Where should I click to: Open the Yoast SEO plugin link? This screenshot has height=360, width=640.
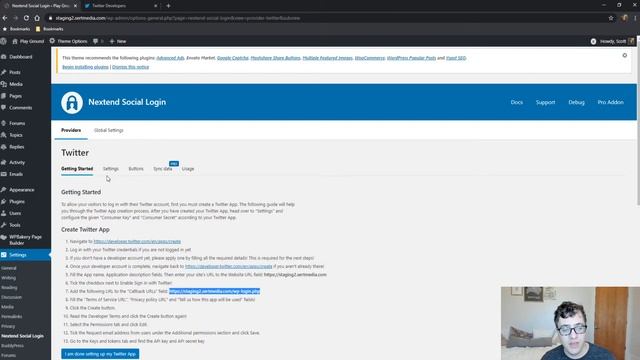pyautogui.click(x=456, y=58)
